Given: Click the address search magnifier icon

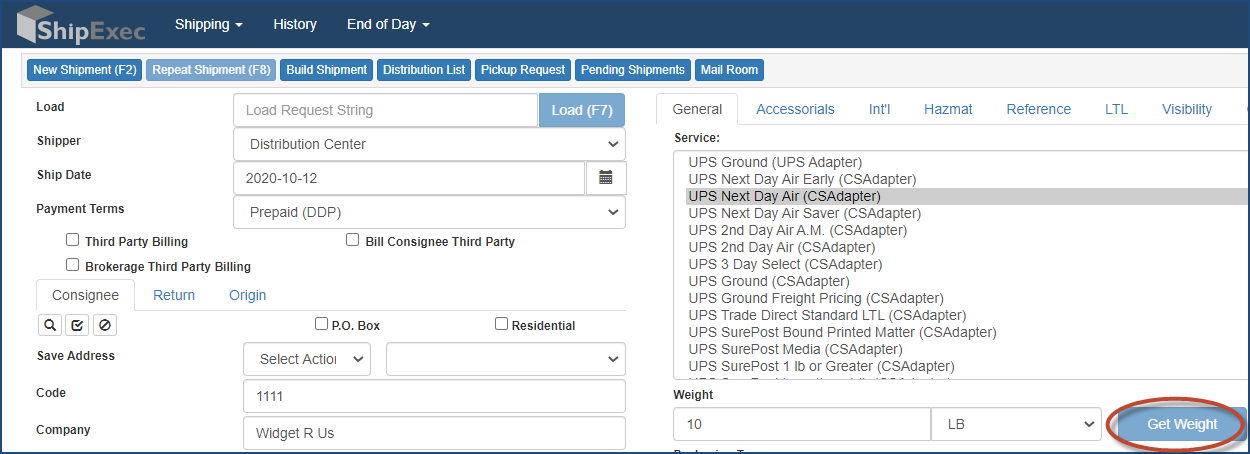Looking at the screenshot, I should tap(49, 325).
